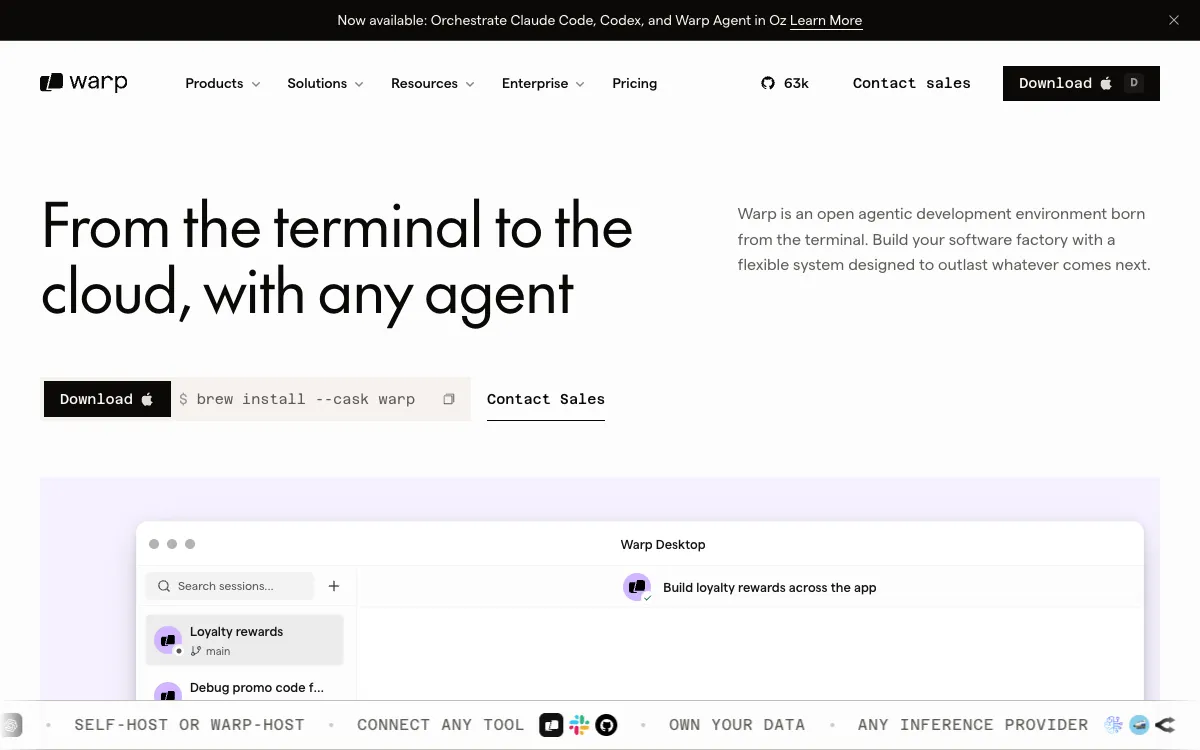Expand the Enterprise dropdown menu
This screenshot has height=750, width=1200.
[x=543, y=83]
